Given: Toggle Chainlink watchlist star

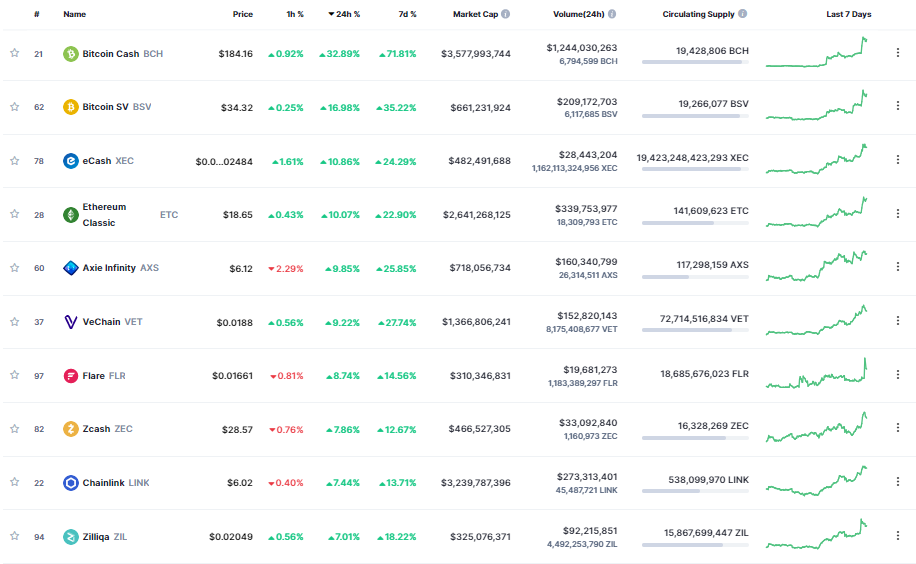Looking at the screenshot, I should tap(15, 482).
